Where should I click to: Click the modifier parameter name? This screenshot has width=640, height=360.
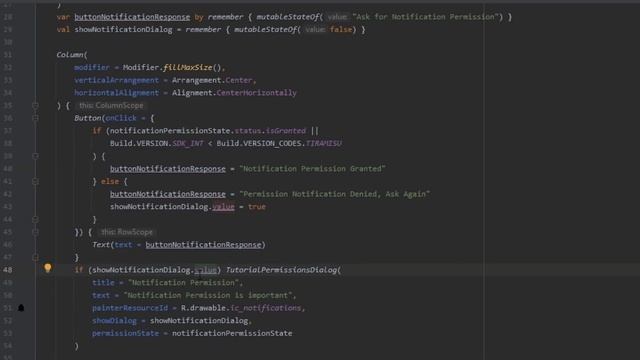coord(92,67)
